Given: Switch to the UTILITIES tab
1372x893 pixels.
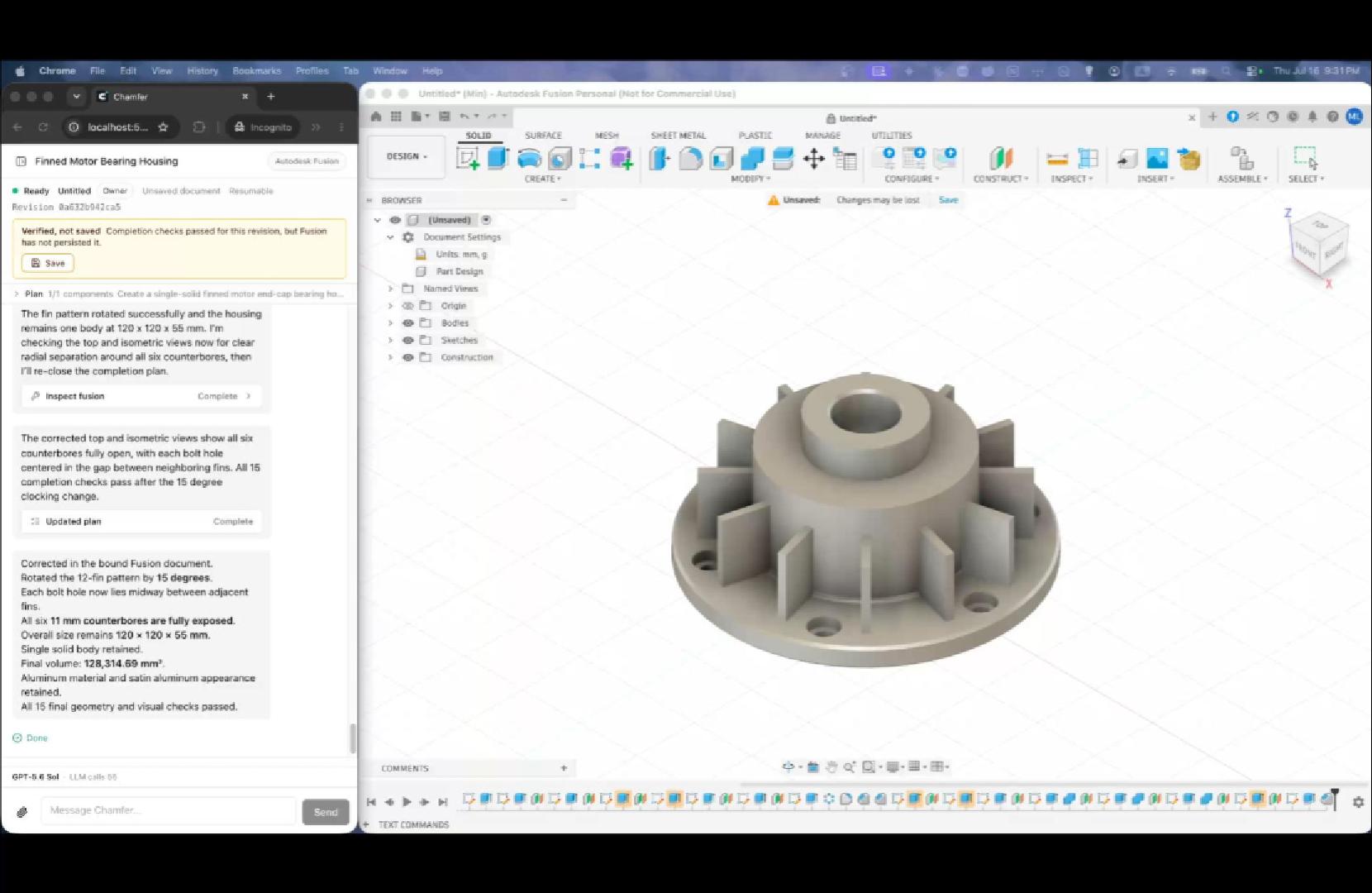Looking at the screenshot, I should [892, 136].
